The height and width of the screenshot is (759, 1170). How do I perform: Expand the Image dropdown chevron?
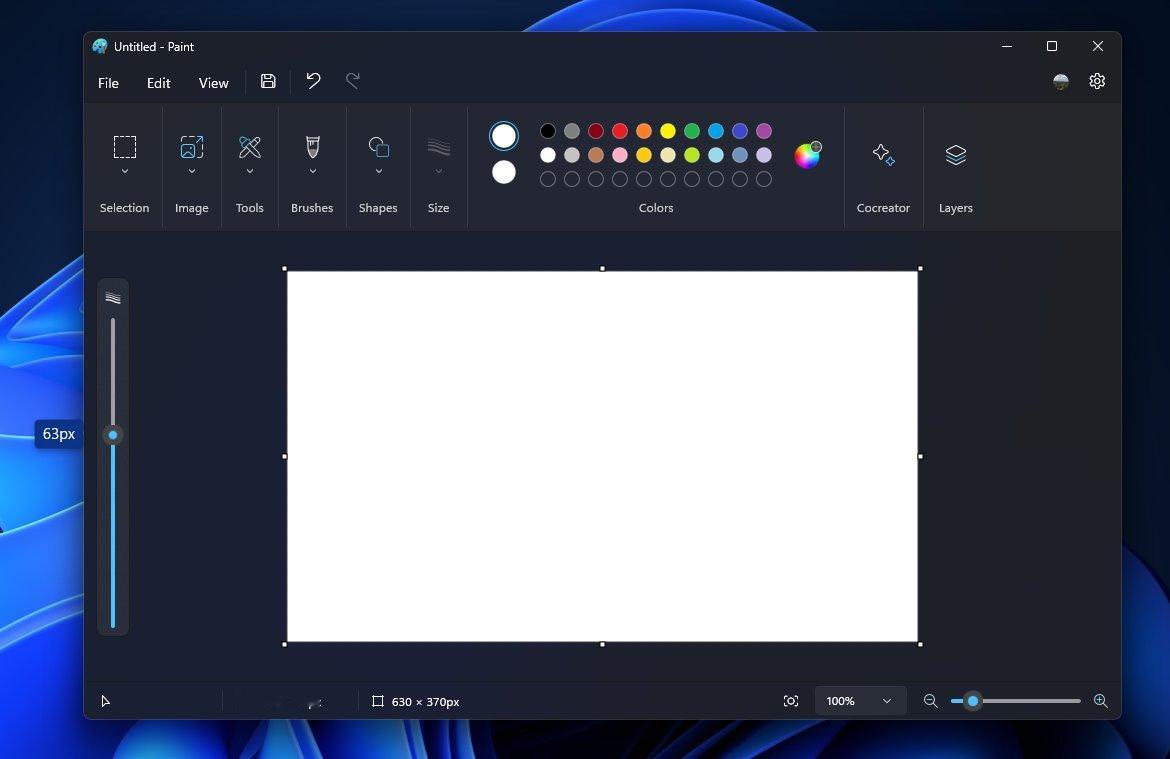(x=192, y=171)
